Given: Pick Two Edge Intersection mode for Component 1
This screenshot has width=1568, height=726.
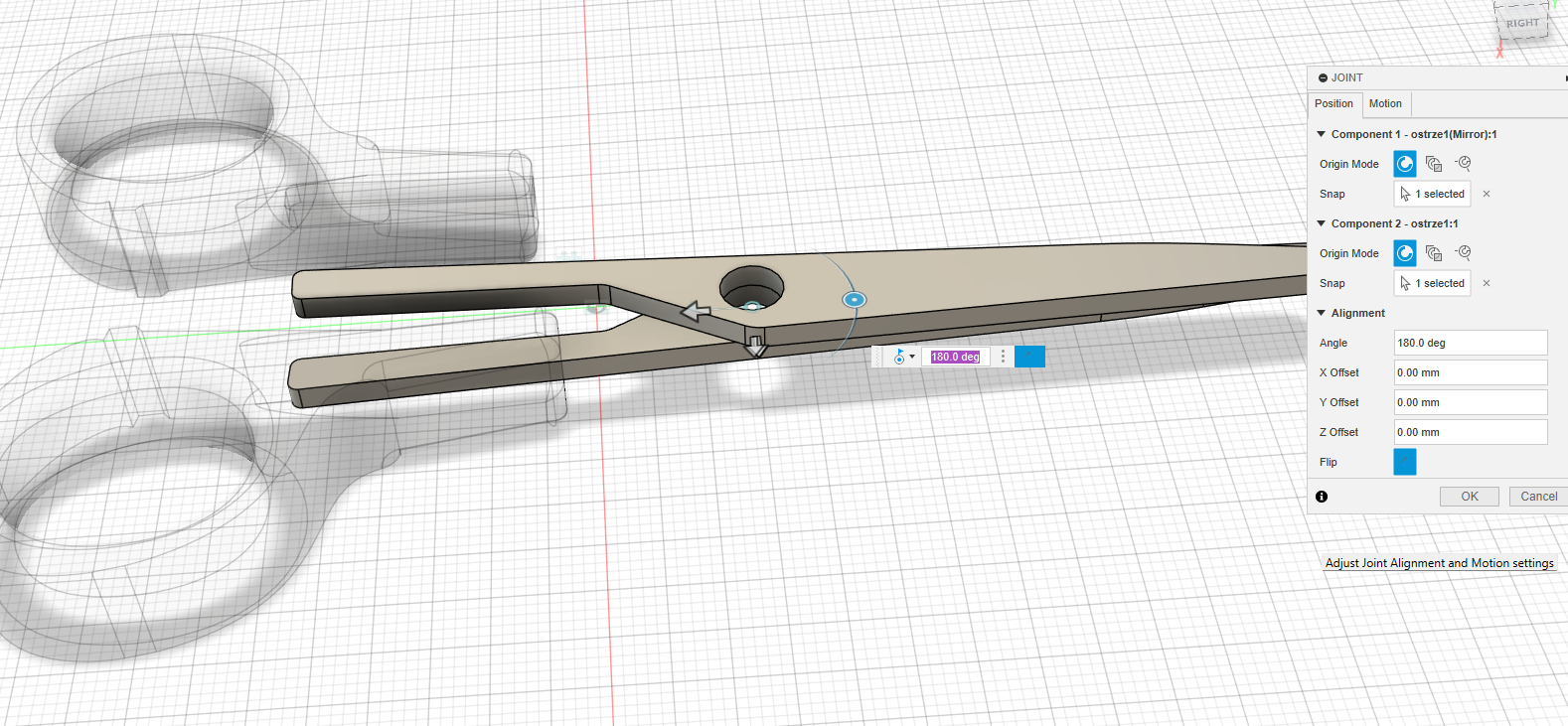Looking at the screenshot, I should [x=1463, y=164].
